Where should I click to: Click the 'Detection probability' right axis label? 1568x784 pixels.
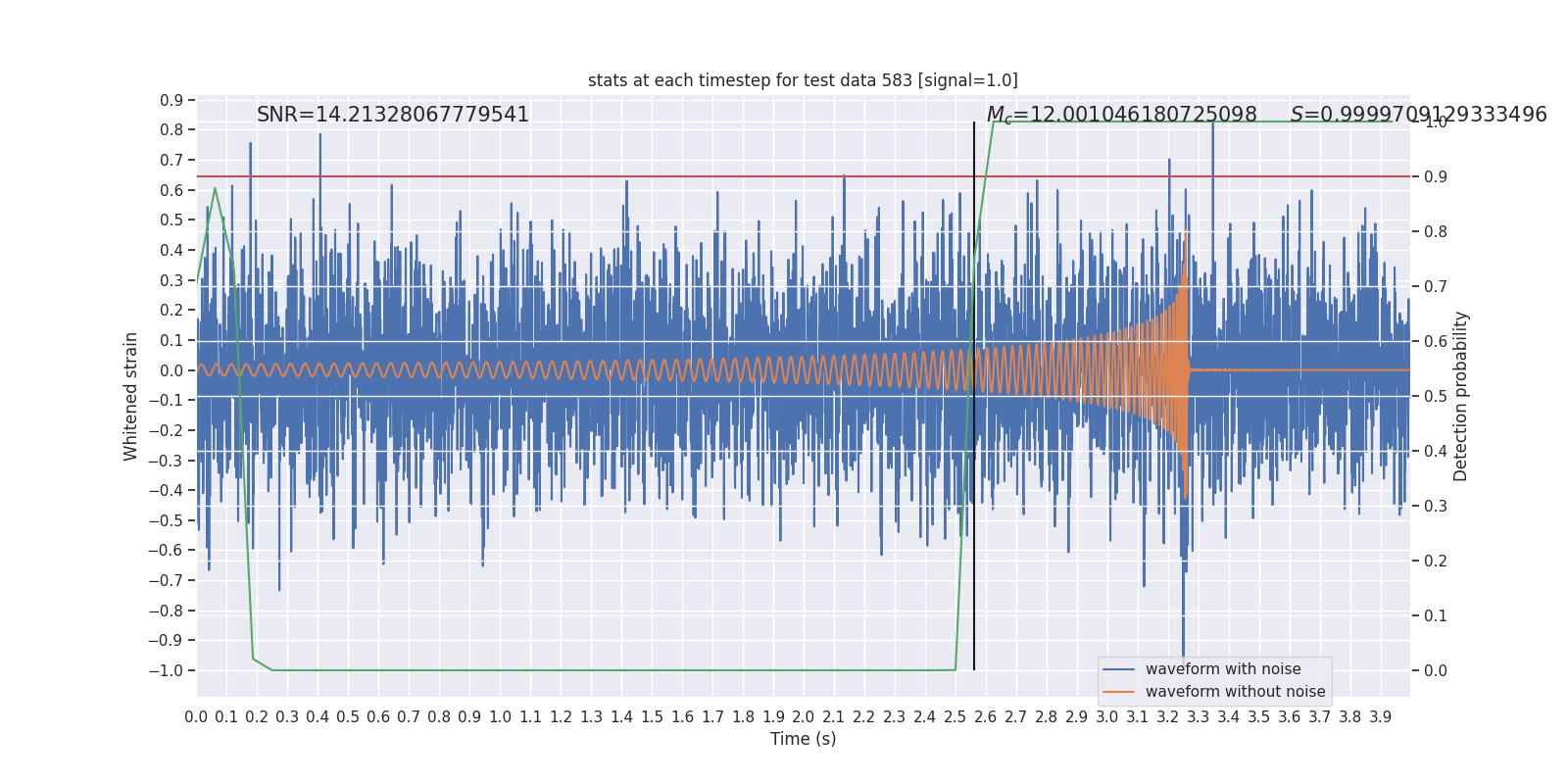click(x=1461, y=396)
